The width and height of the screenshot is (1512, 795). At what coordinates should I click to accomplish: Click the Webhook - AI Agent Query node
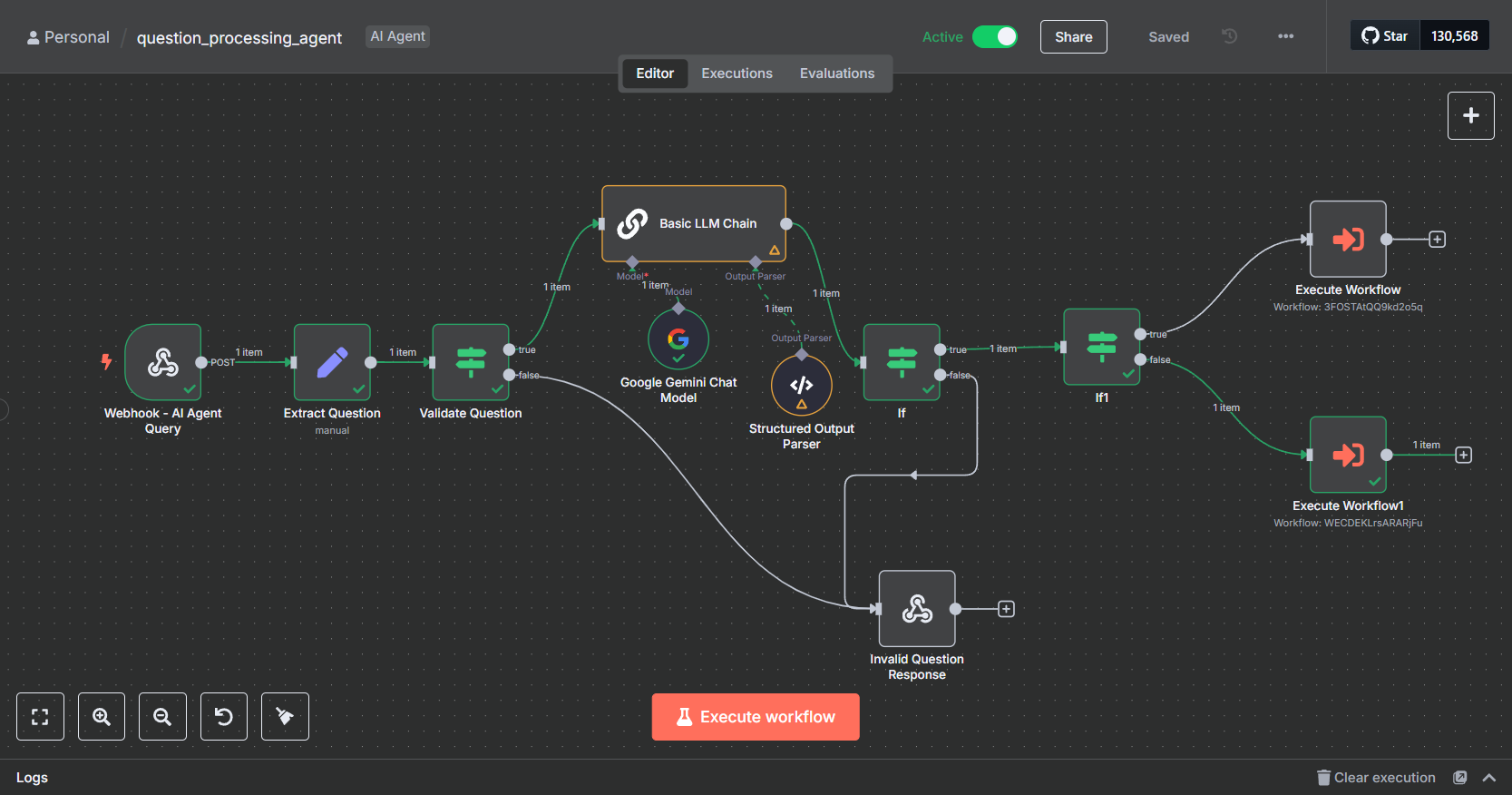click(163, 362)
